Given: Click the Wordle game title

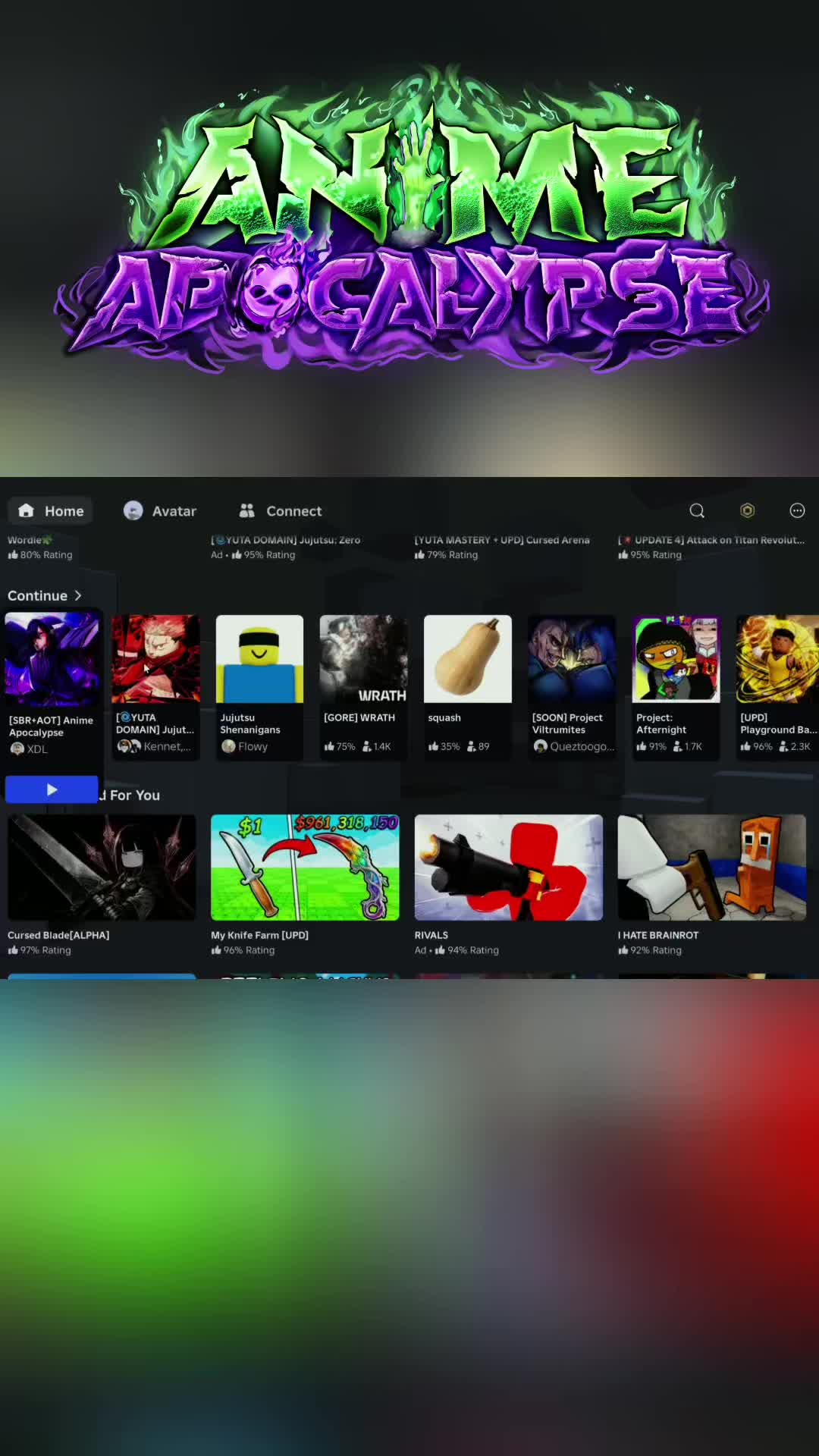Looking at the screenshot, I should pos(30,540).
